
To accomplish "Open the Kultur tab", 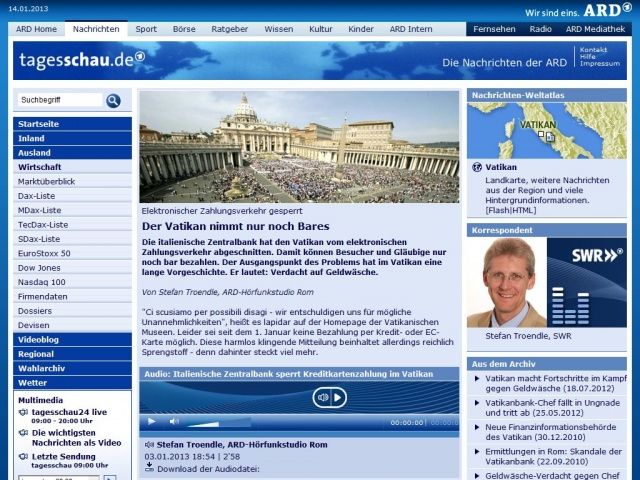I will coord(321,29).
